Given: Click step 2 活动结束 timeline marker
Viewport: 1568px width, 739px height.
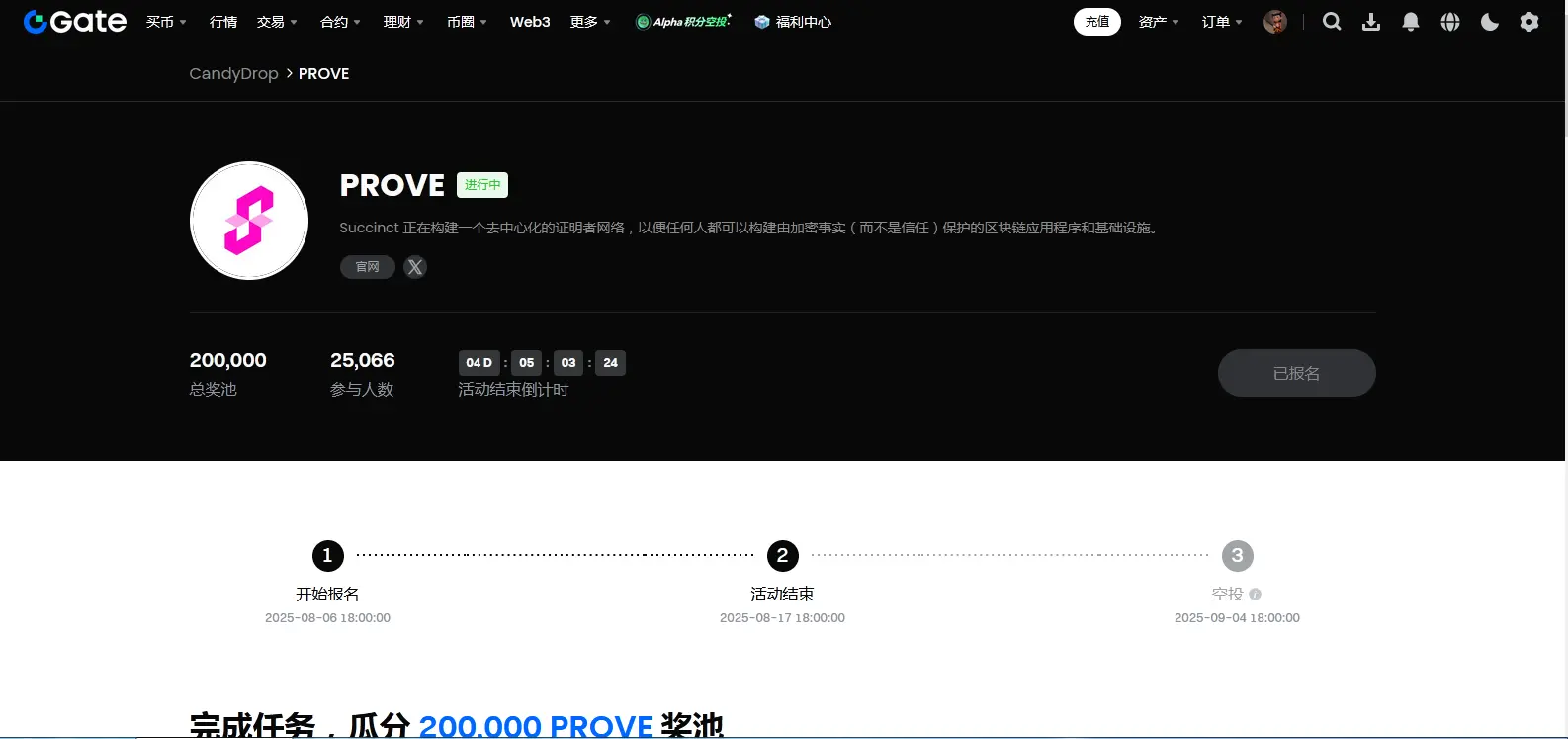Looking at the screenshot, I should pos(782,556).
